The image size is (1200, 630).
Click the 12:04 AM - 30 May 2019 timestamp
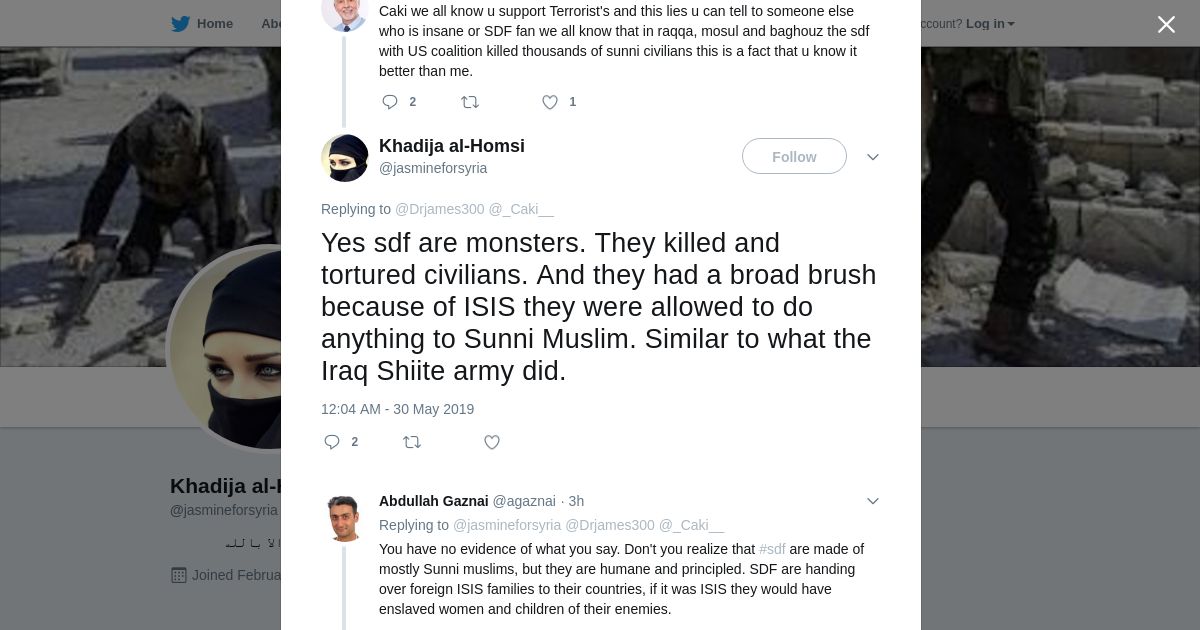(x=397, y=409)
